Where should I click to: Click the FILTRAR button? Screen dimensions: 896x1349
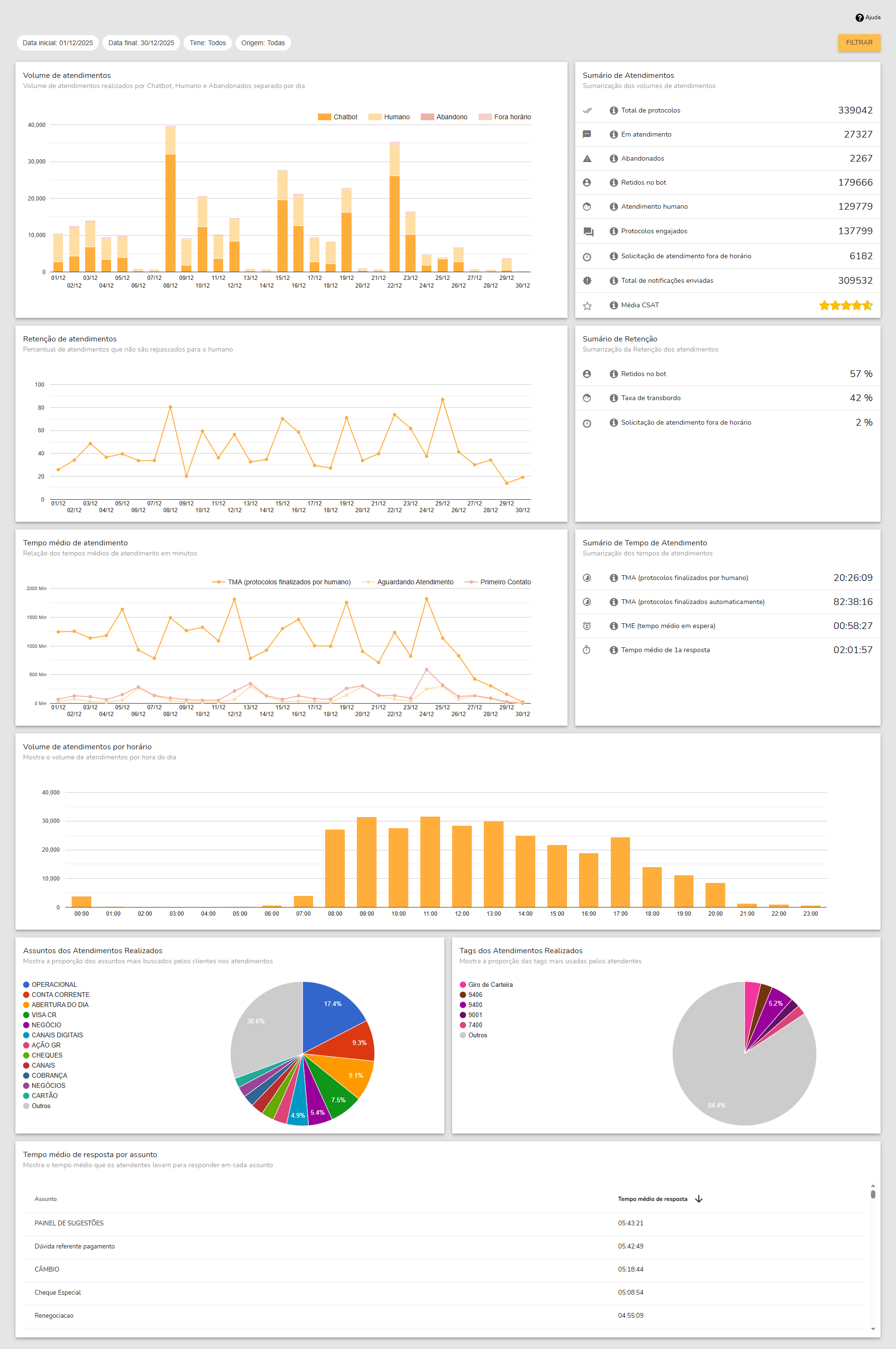tap(859, 43)
